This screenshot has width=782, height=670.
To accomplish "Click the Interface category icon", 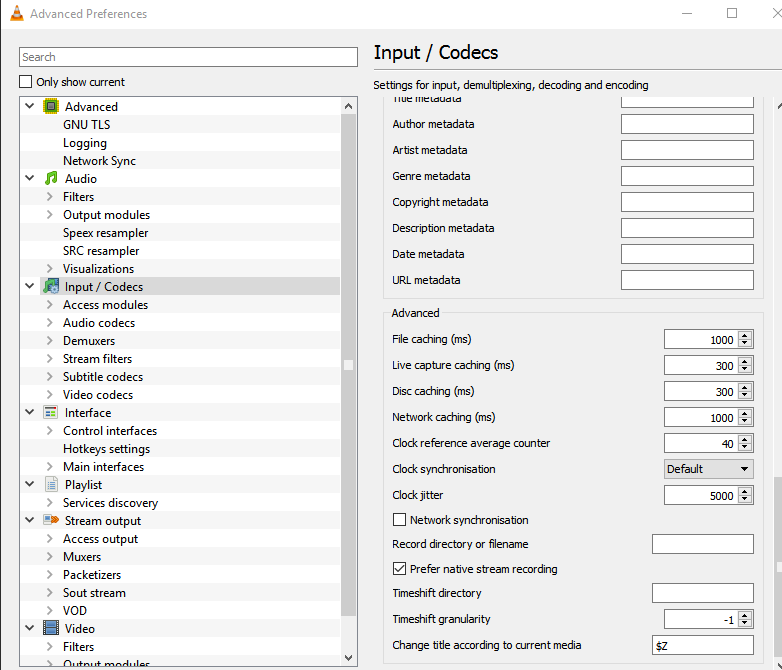I will coord(51,413).
